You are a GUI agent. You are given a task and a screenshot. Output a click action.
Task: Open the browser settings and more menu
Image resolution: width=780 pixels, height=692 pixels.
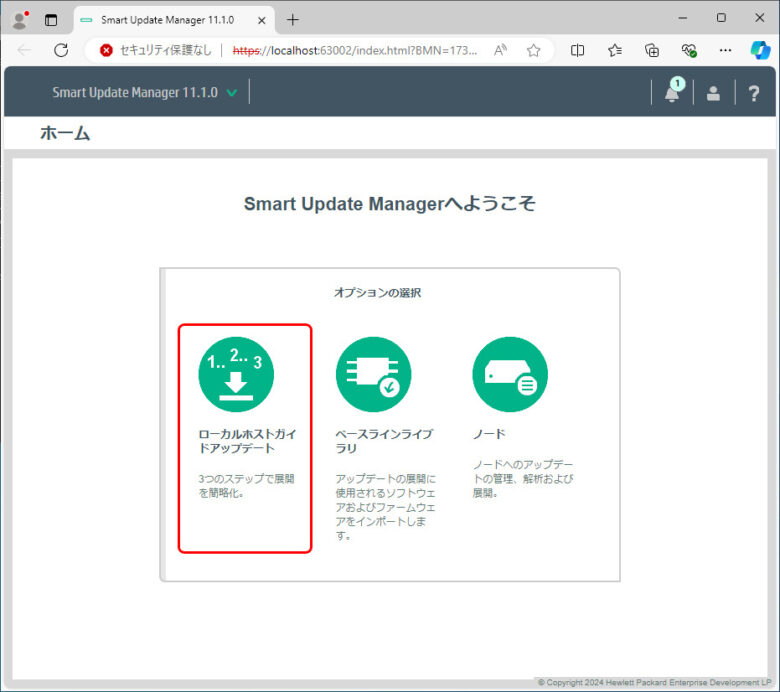click(725, 50)
